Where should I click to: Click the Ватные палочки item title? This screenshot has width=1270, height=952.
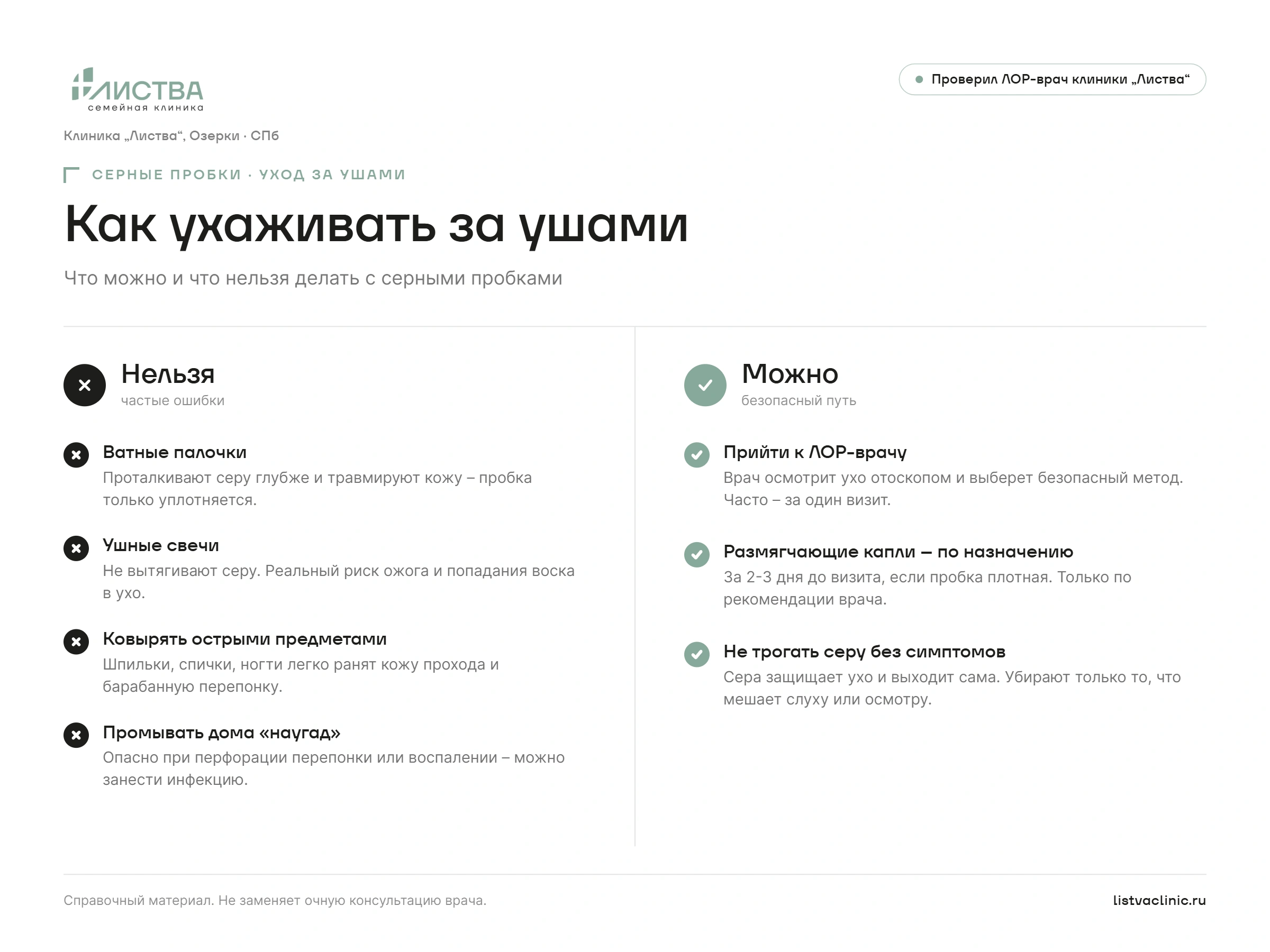175,452
